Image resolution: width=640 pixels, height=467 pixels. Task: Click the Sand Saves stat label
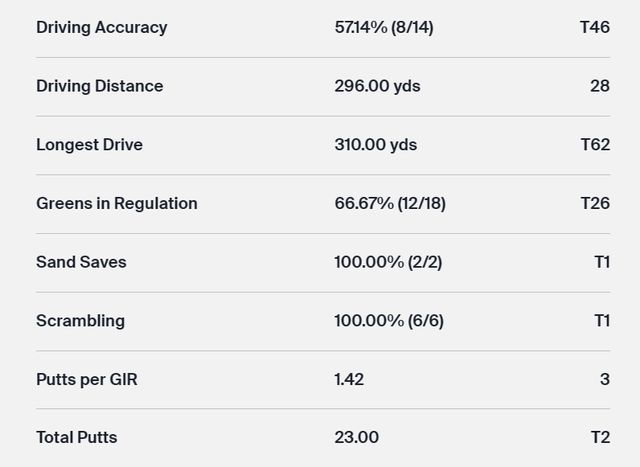pos(81,262)
